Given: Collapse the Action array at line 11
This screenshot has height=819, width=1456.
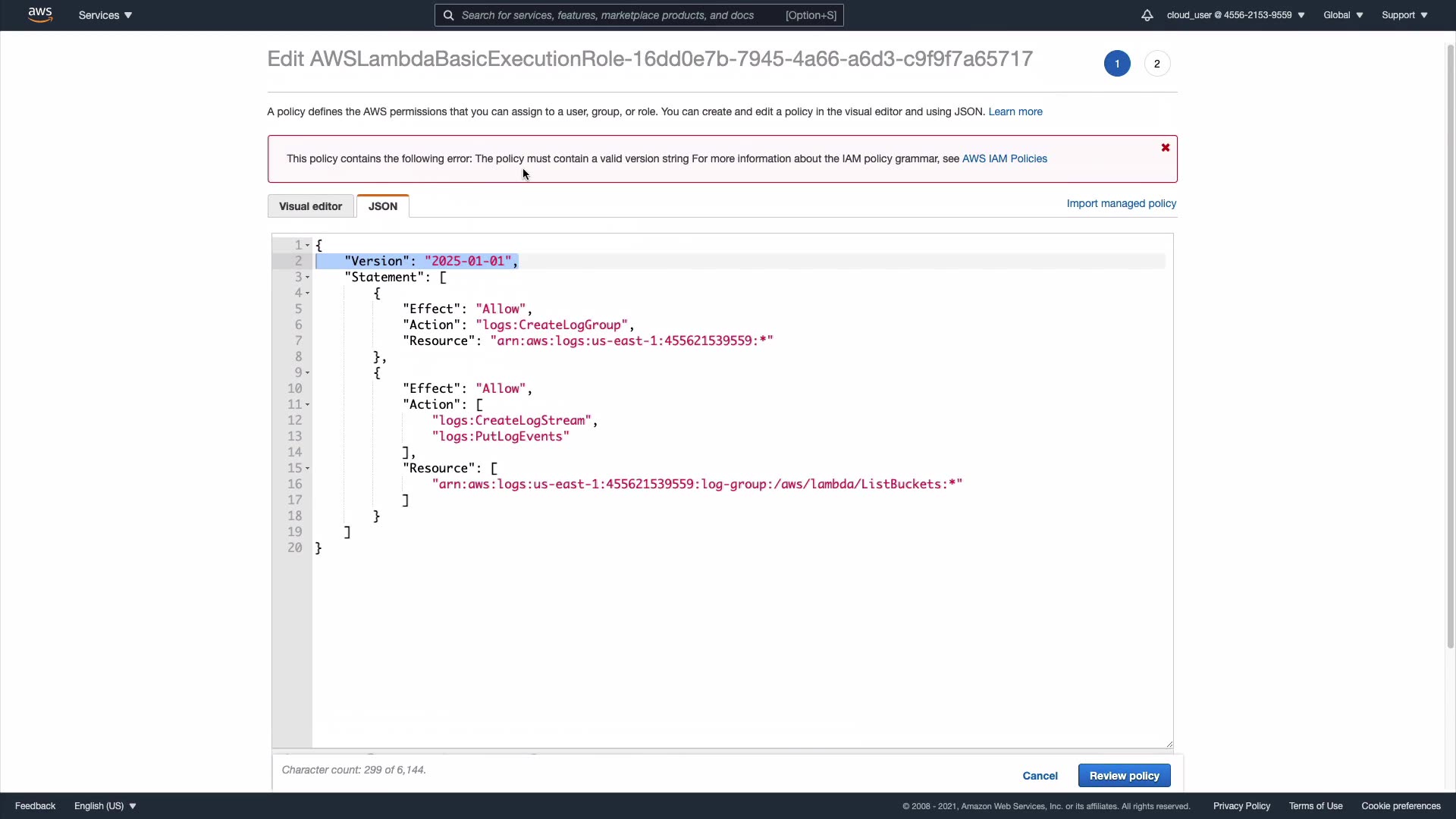Looking at the screenshot, I should tap(307, 405).
